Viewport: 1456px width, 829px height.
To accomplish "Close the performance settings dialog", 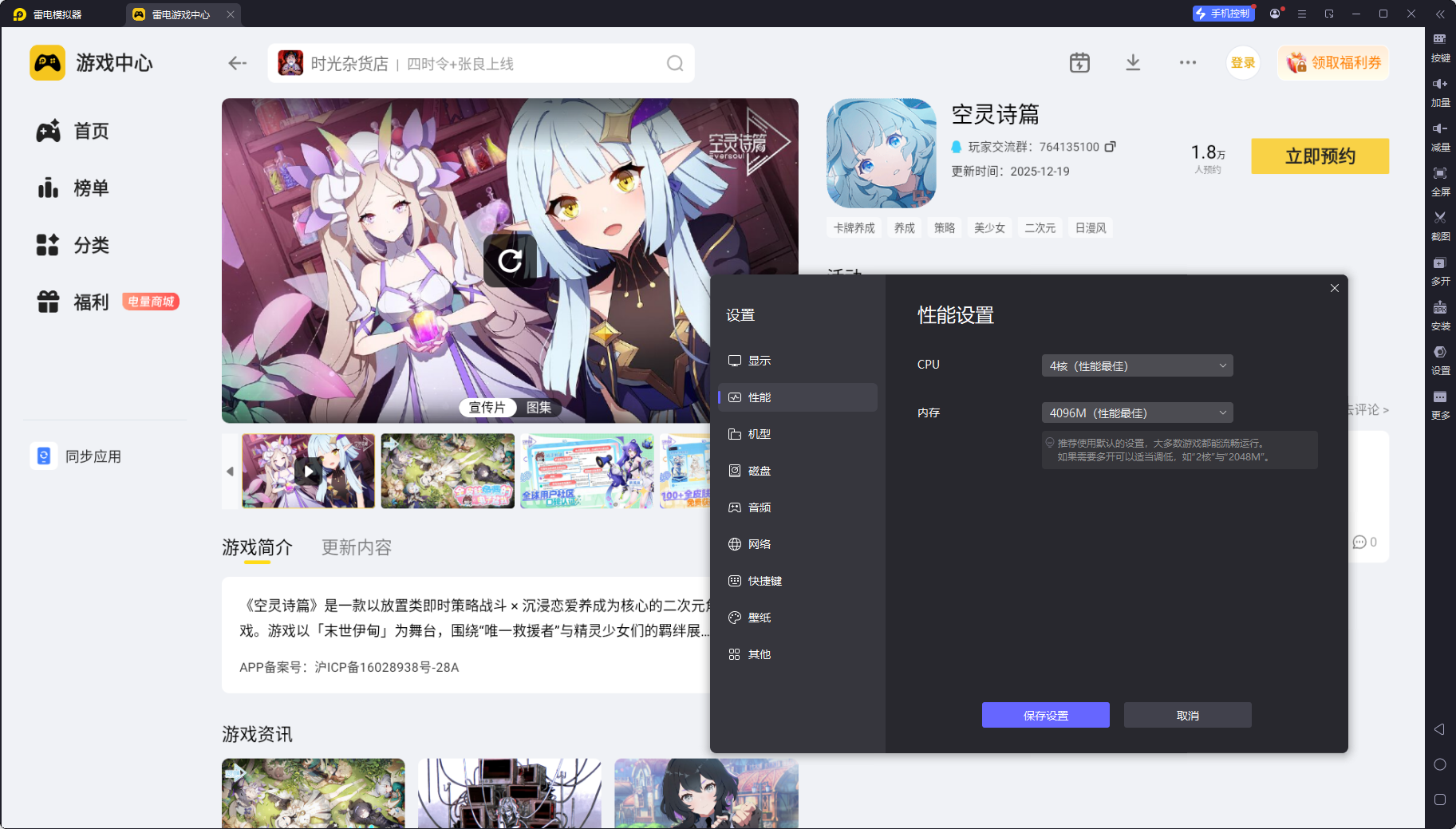I will click(x=1335, y=288).
